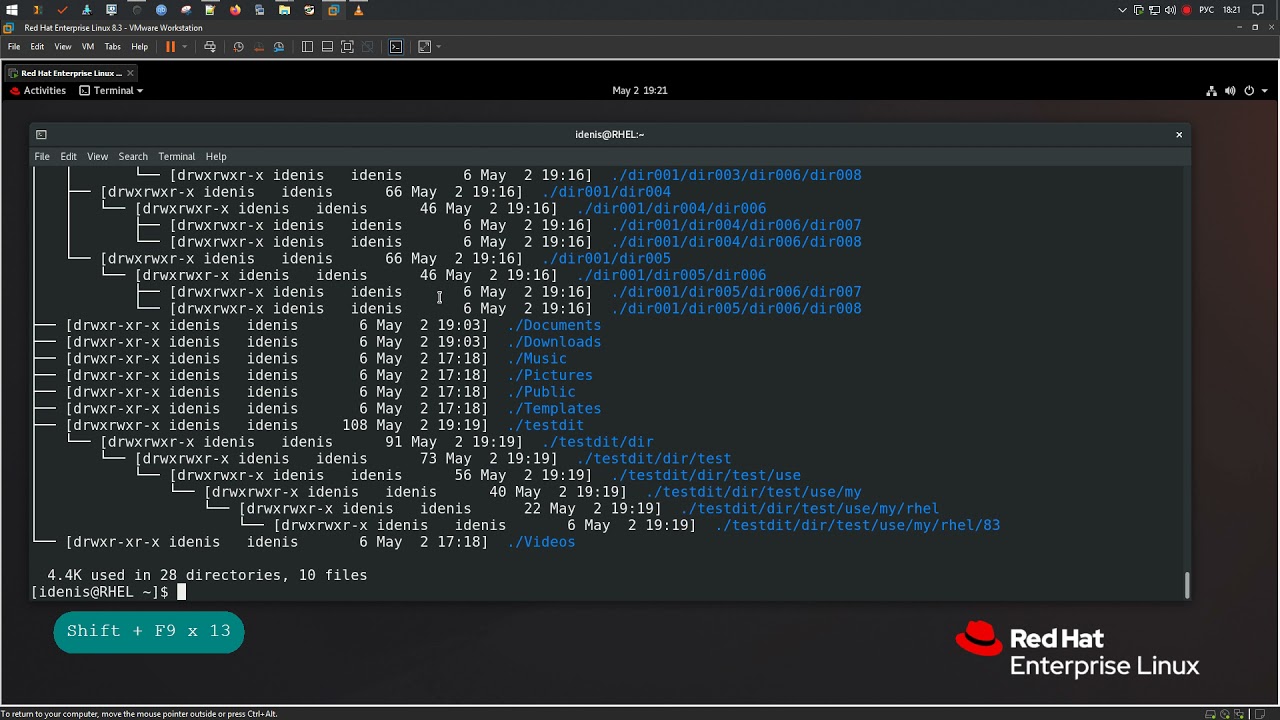Open the terminal View menu
Viewport: 1280px width, 720px height.
(97, 156)
